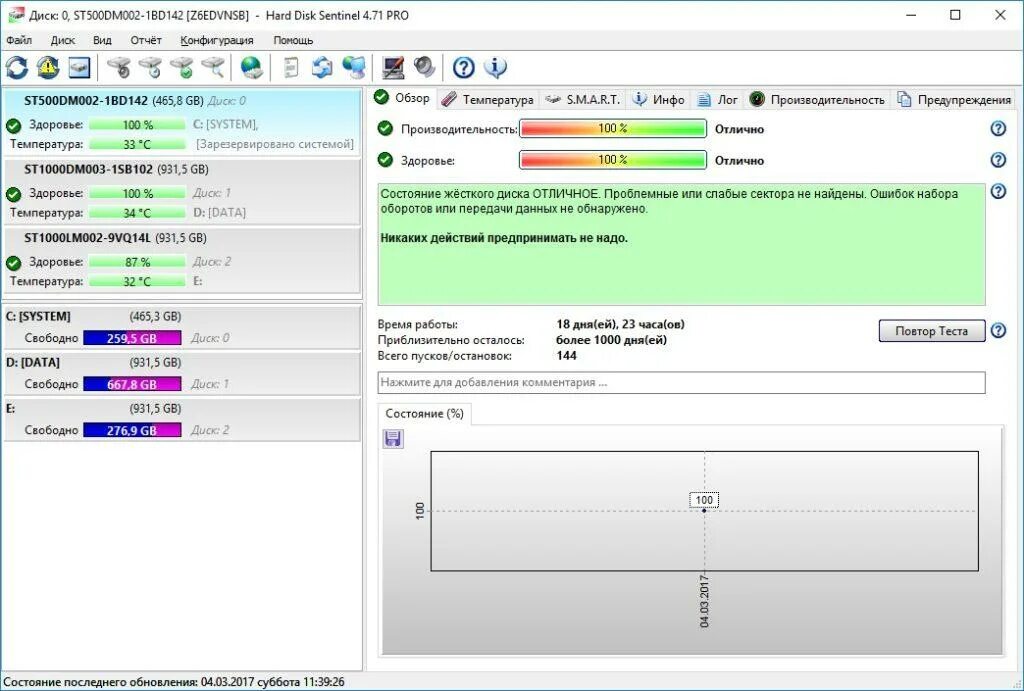Click the blue question mark toolbar icon

[464, 67]
